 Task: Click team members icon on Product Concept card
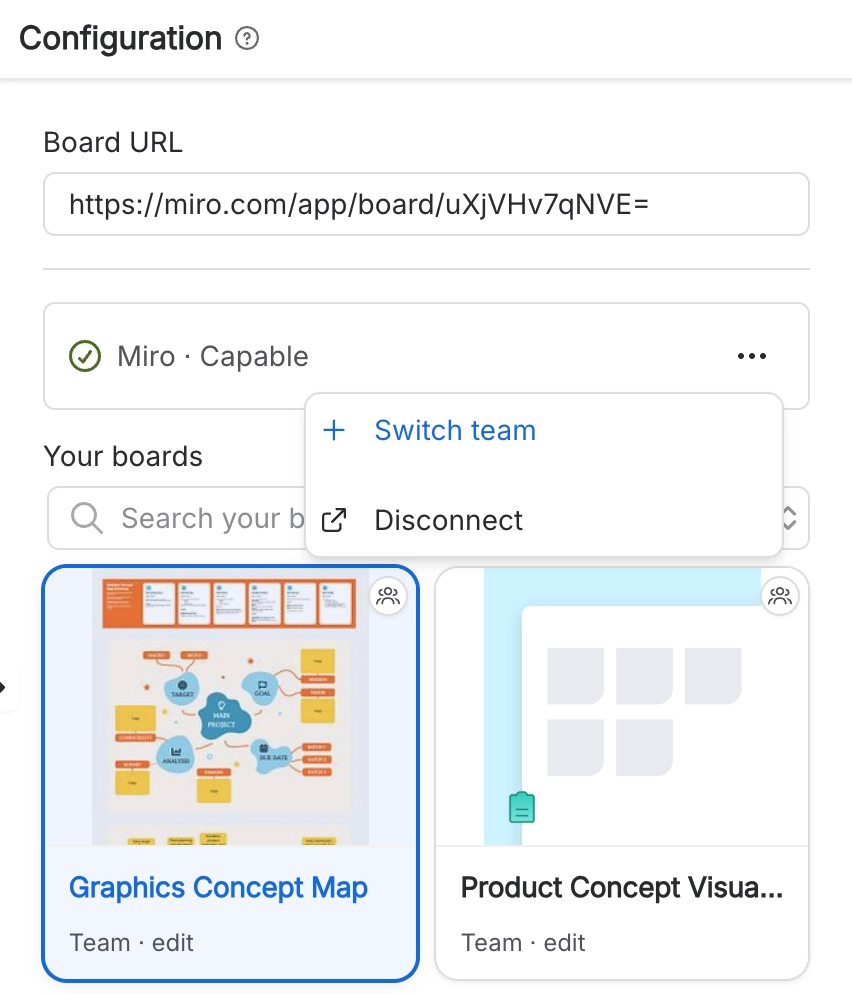click(x=780, y=596)
